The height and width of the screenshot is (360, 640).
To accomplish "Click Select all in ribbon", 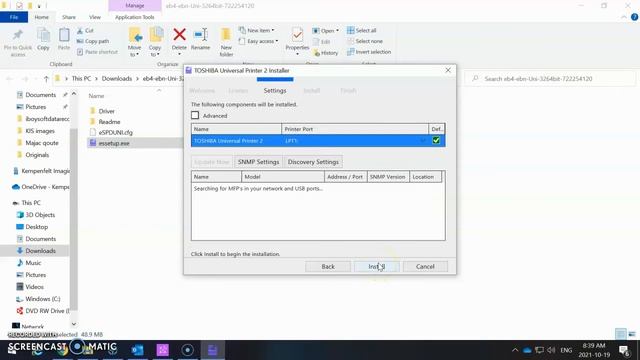I will pyautogui.click(x=362, y=30).
